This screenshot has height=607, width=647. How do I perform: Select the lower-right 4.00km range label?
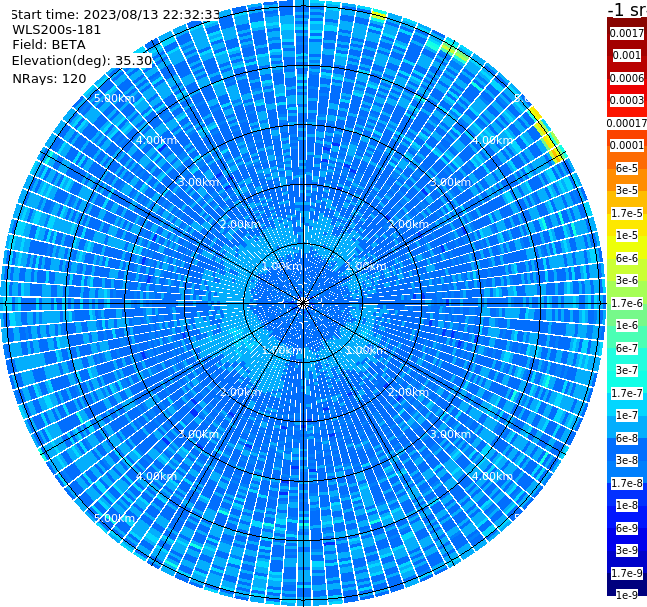coord(492,476)
